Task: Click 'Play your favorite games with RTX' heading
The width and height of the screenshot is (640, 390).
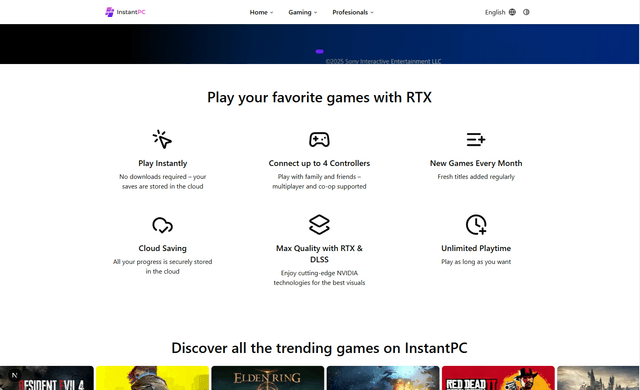Action: pos(319,98)
